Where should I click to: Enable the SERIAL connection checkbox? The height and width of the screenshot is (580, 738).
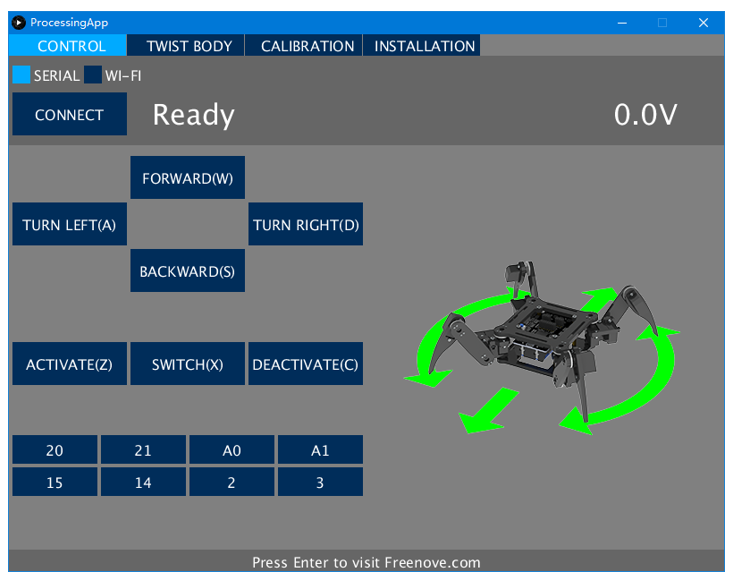21,75
